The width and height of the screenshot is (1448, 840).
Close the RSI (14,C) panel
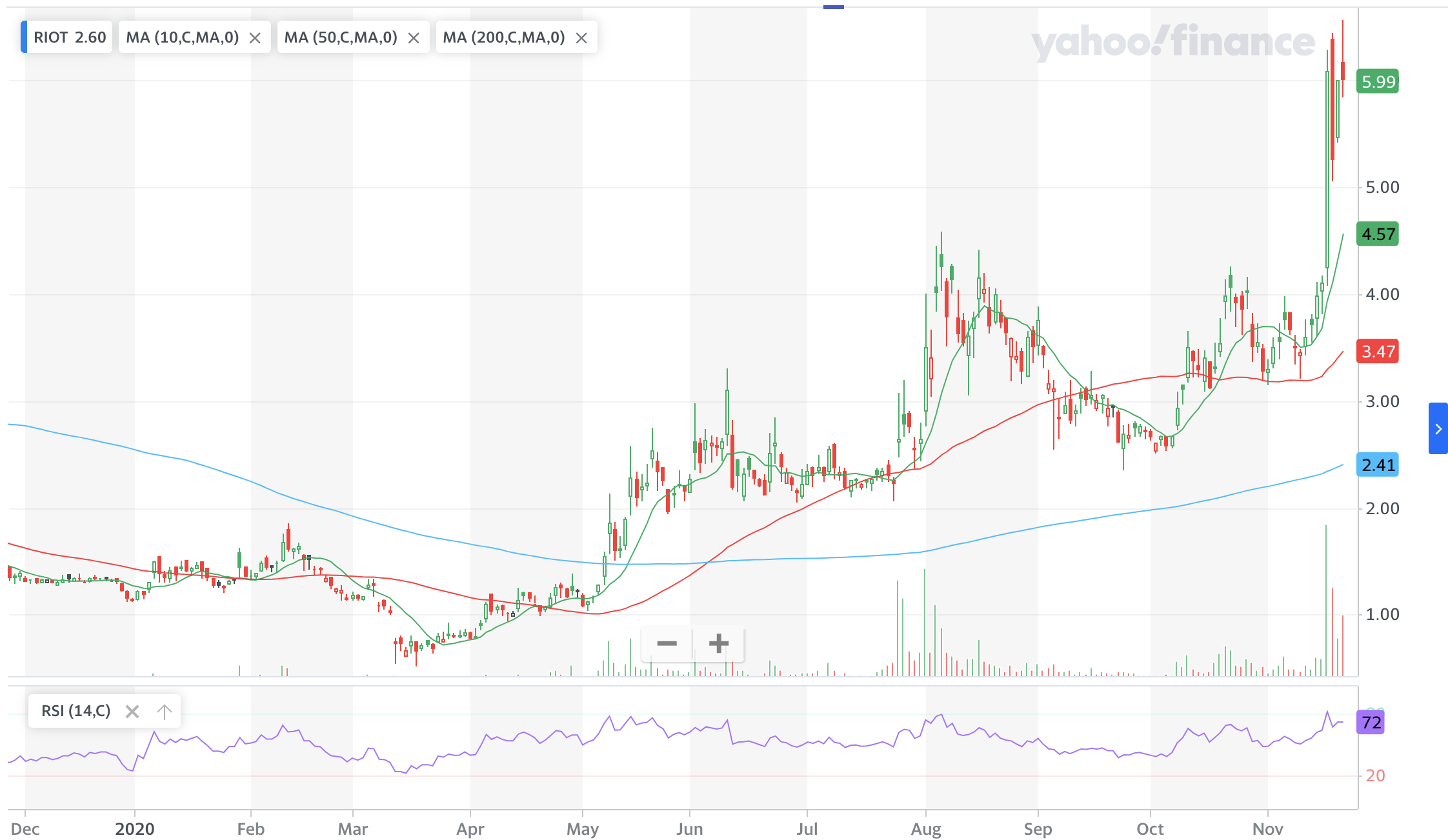coord(132,712)
